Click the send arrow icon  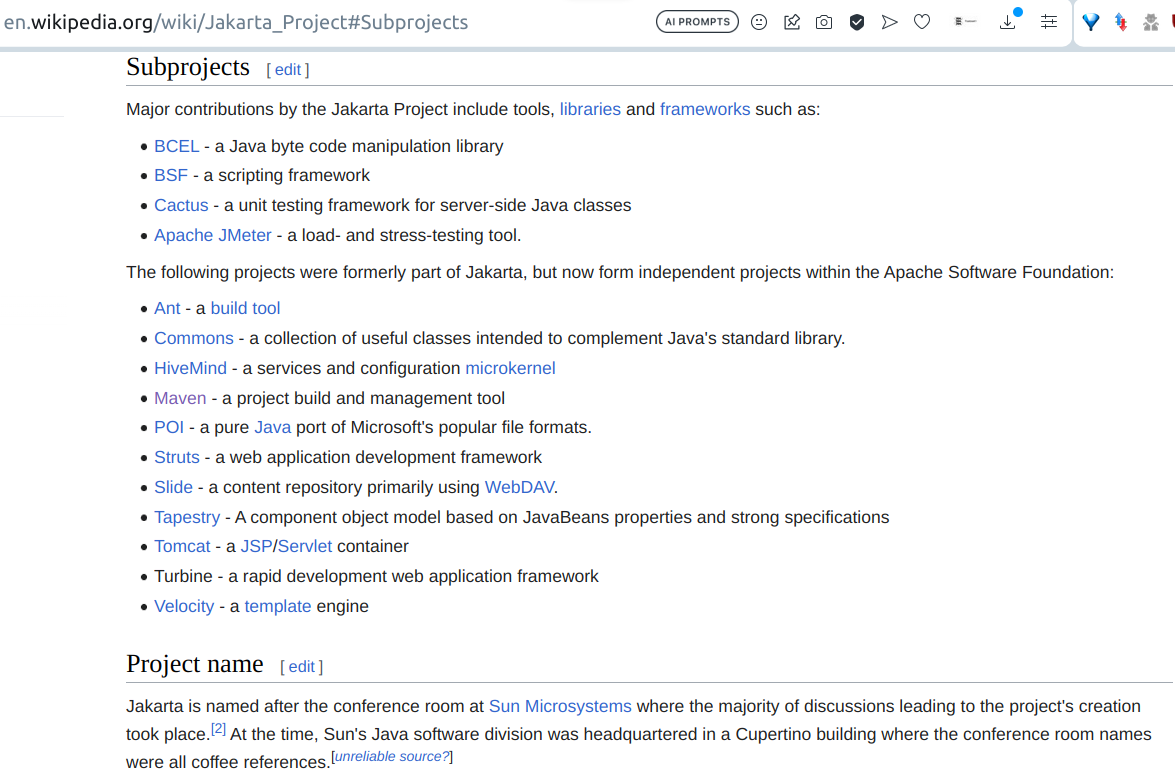pyautogui.click(x=889, y=22)
